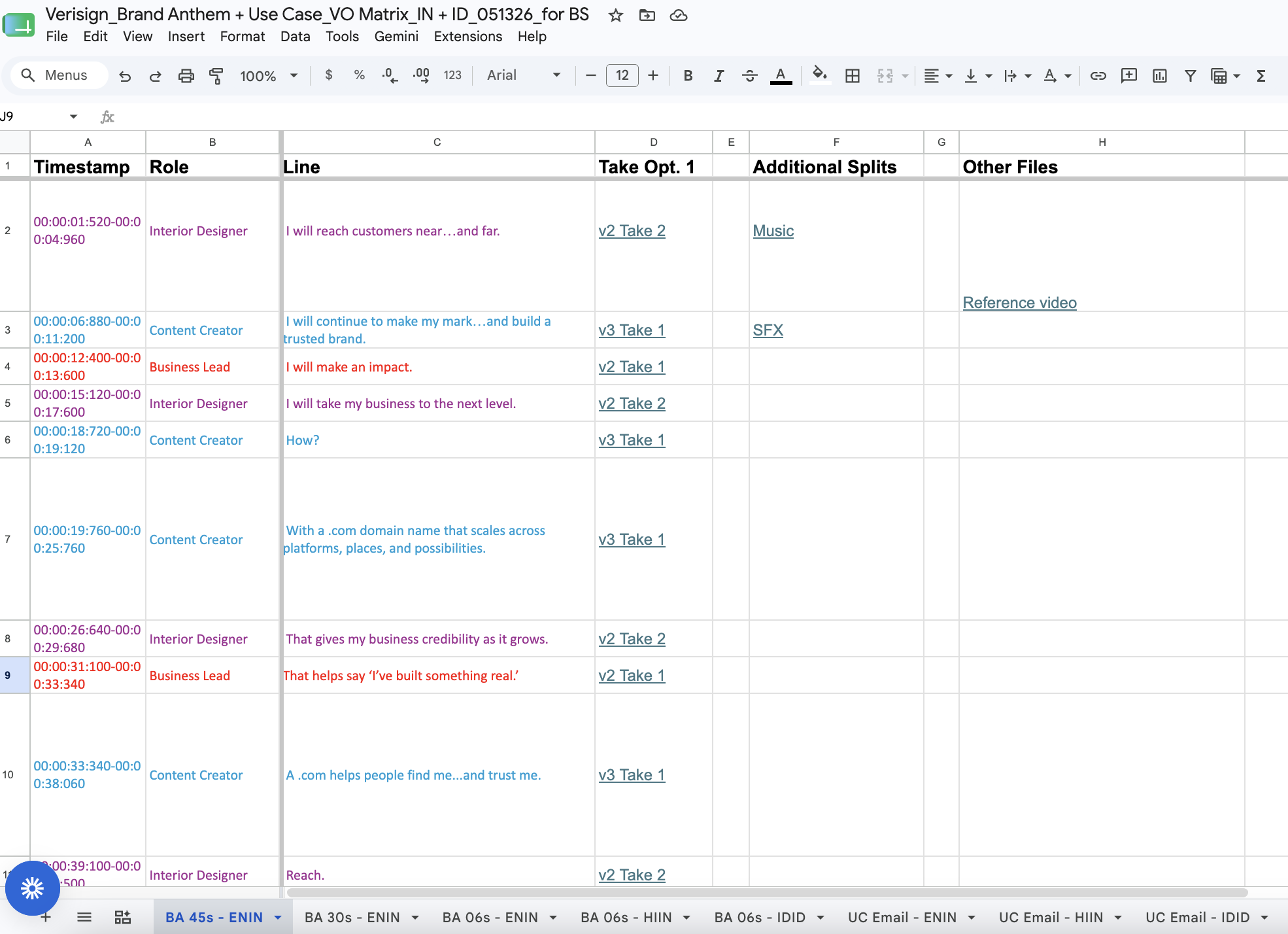Open the text color picker
Viewport: 1288px width, 934px height.
click(781, 75)
